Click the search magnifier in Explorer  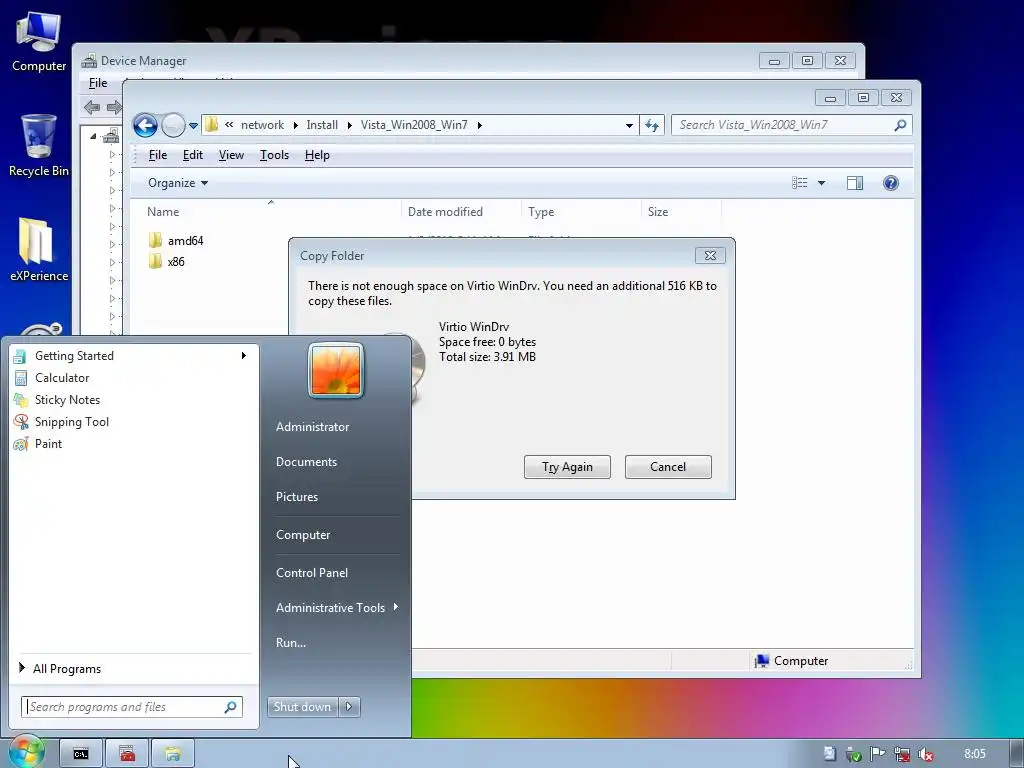coord(900,125)
